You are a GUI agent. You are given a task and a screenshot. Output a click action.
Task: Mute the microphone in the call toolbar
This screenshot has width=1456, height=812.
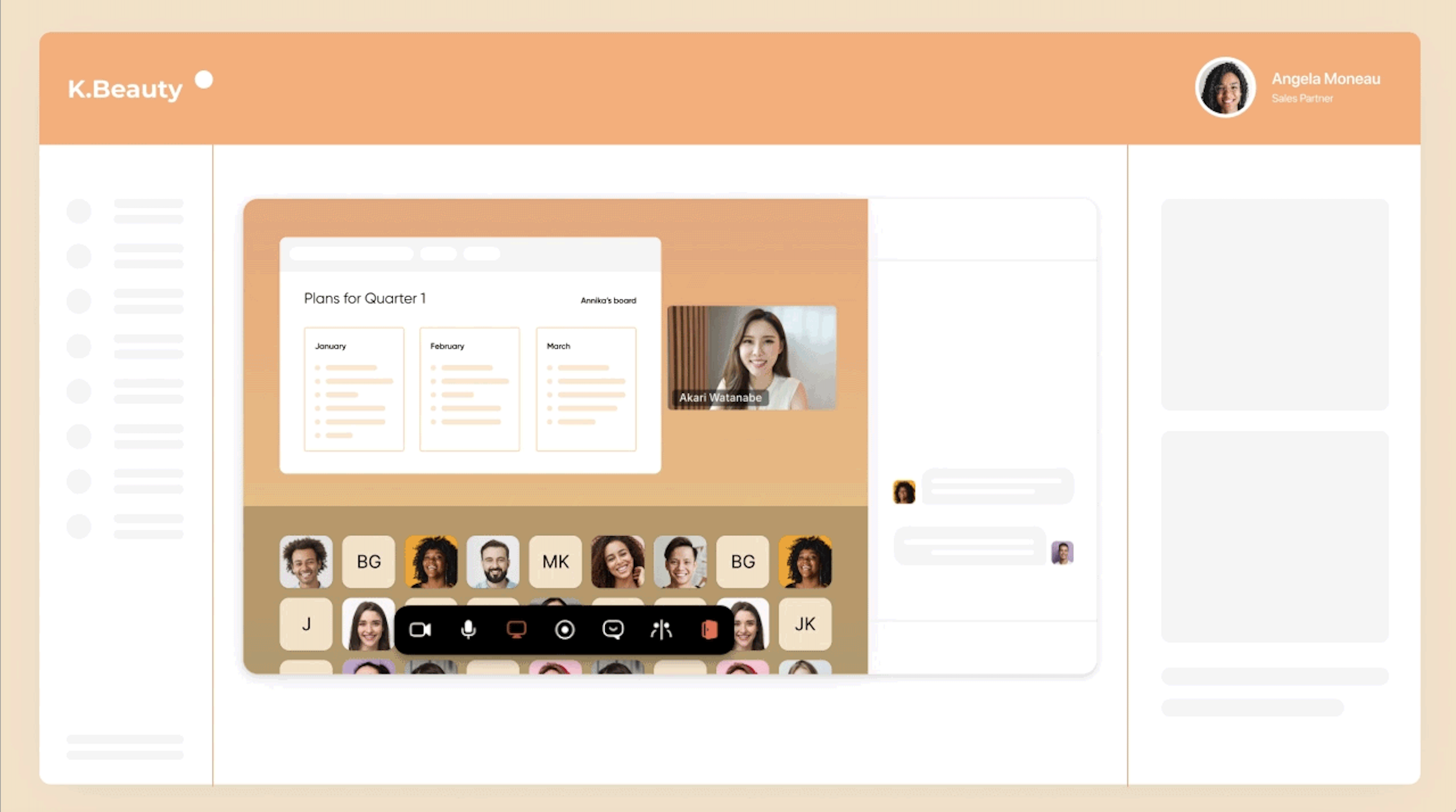click(x=468, y=629)
